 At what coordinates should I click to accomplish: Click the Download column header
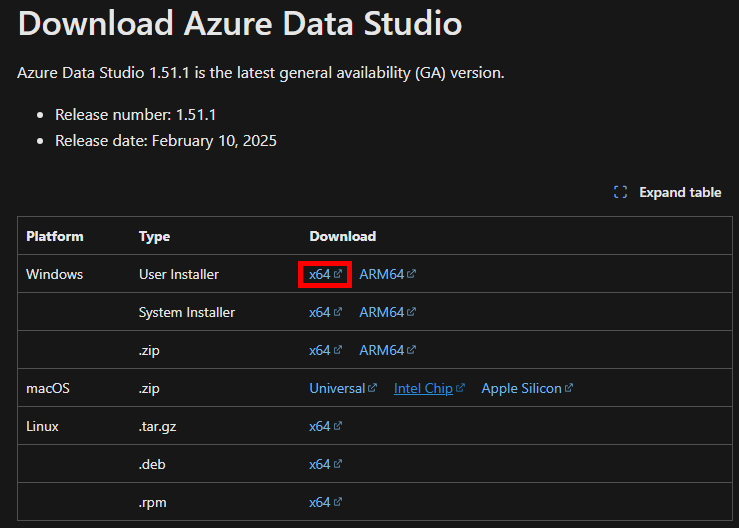coord(343,236)
